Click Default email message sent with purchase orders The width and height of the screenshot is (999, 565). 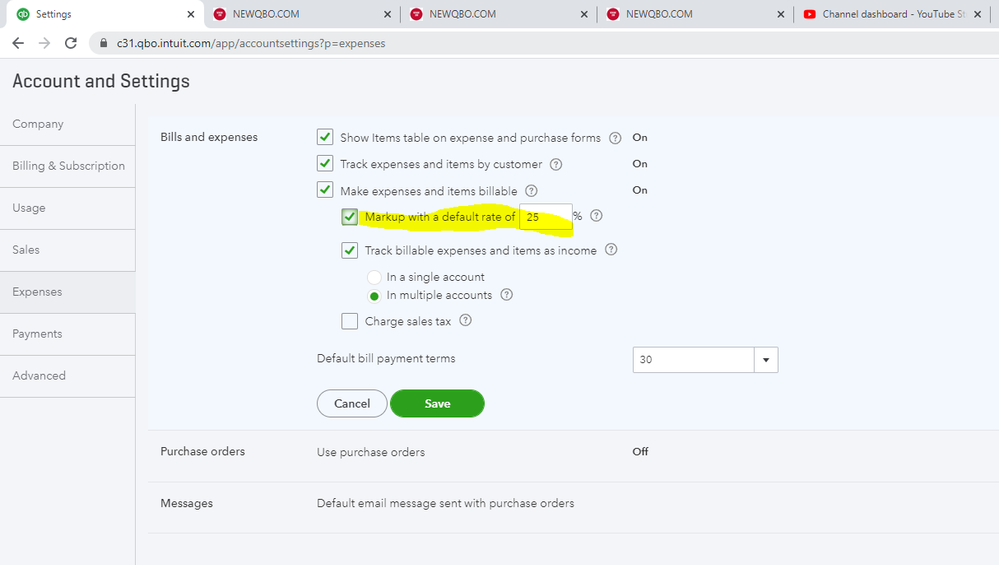pyautogui.click(x=445, y=503)
